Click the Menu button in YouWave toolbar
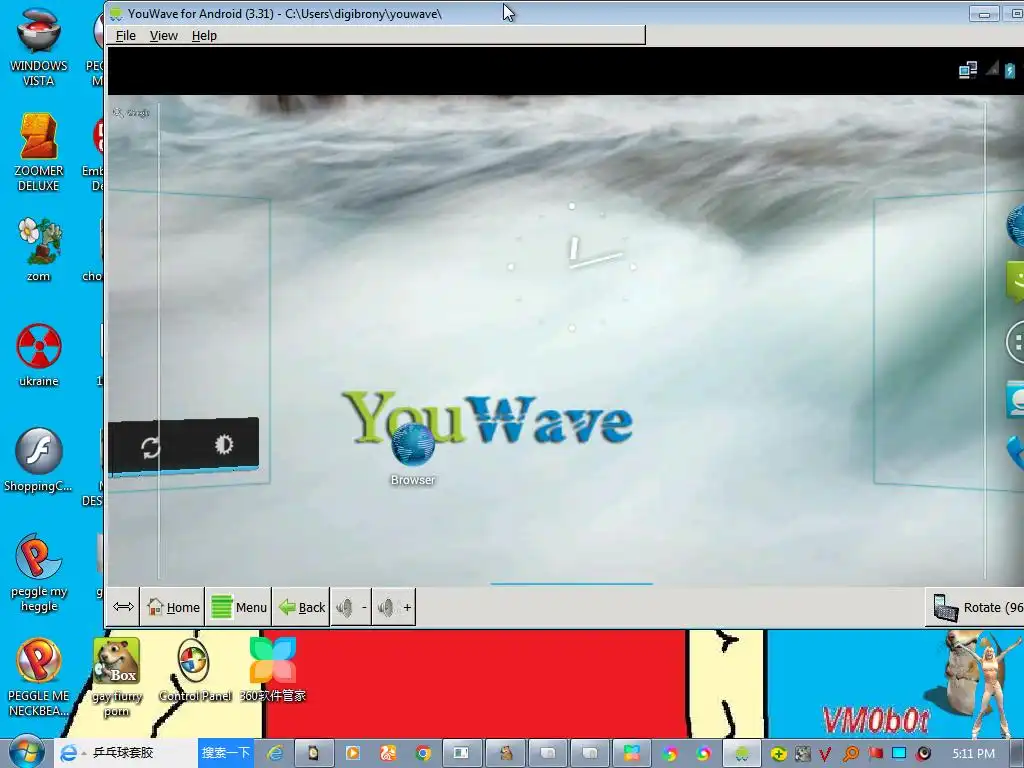 pyautogui.click(x=239, y=607)
